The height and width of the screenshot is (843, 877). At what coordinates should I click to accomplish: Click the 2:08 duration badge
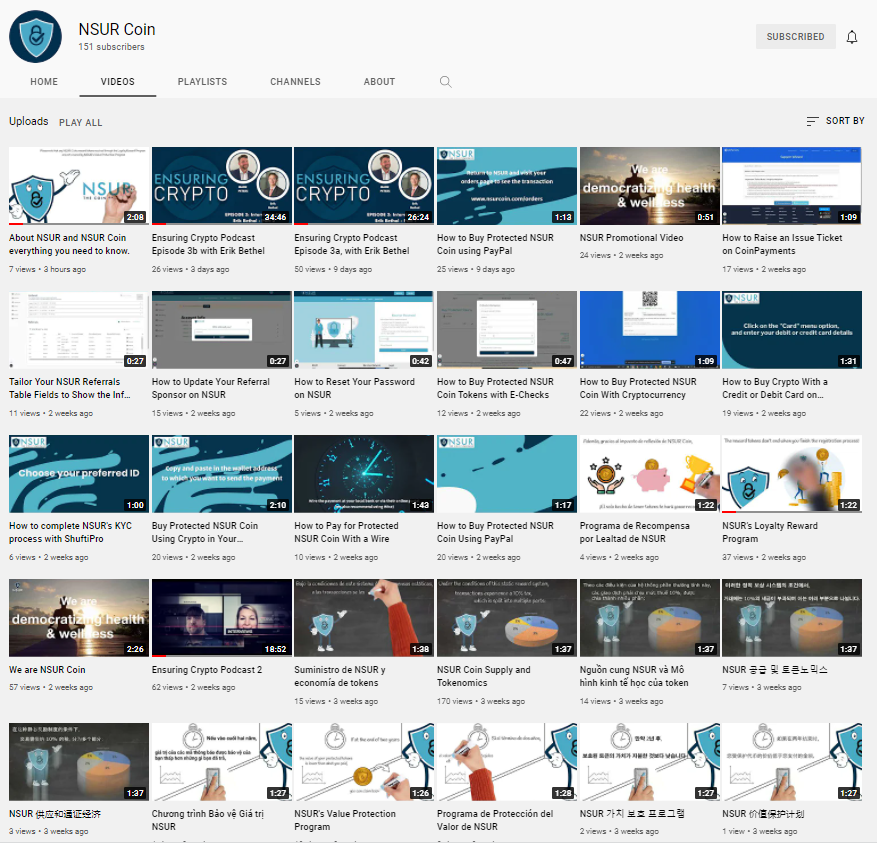coord(135,217)
